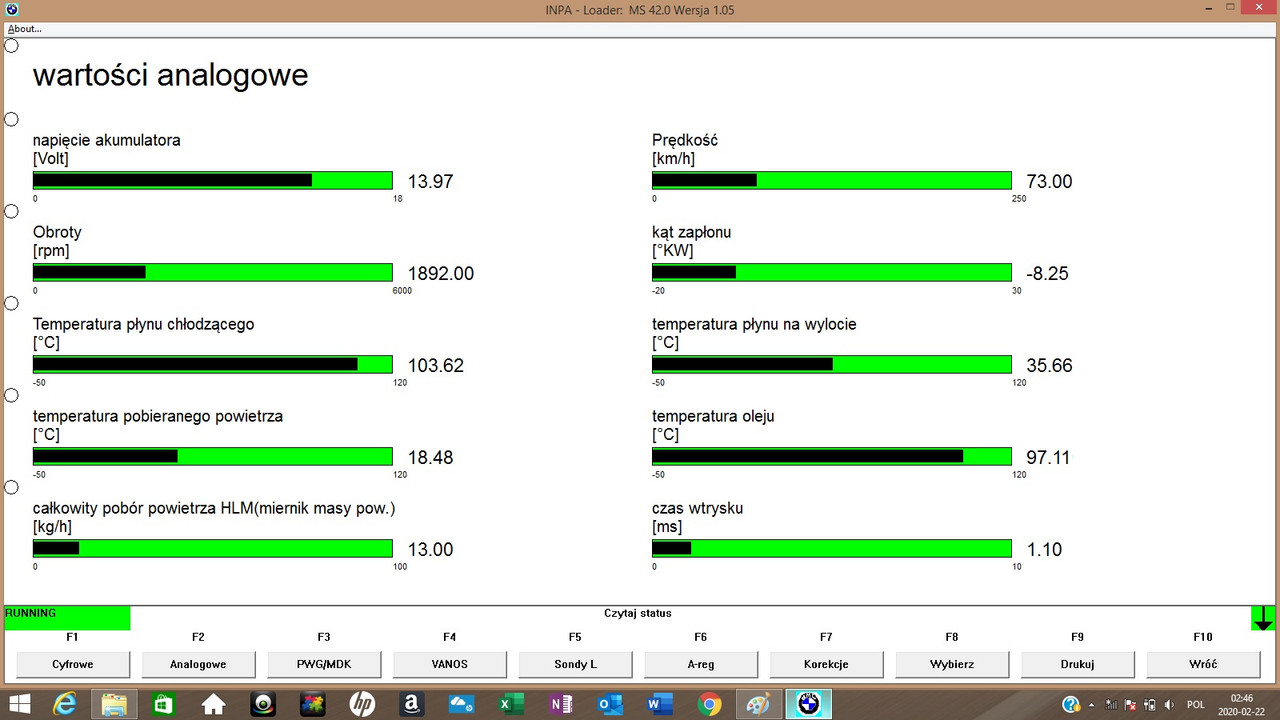Click the help question mark tray icon
The height and width of the screenshot is (720, 1280).
[1070, 704]
